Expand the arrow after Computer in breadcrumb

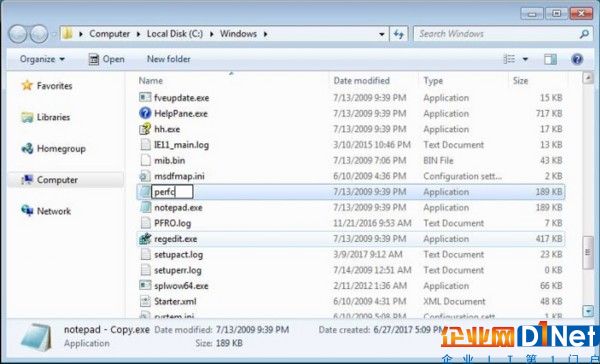[x=139, y=34]
